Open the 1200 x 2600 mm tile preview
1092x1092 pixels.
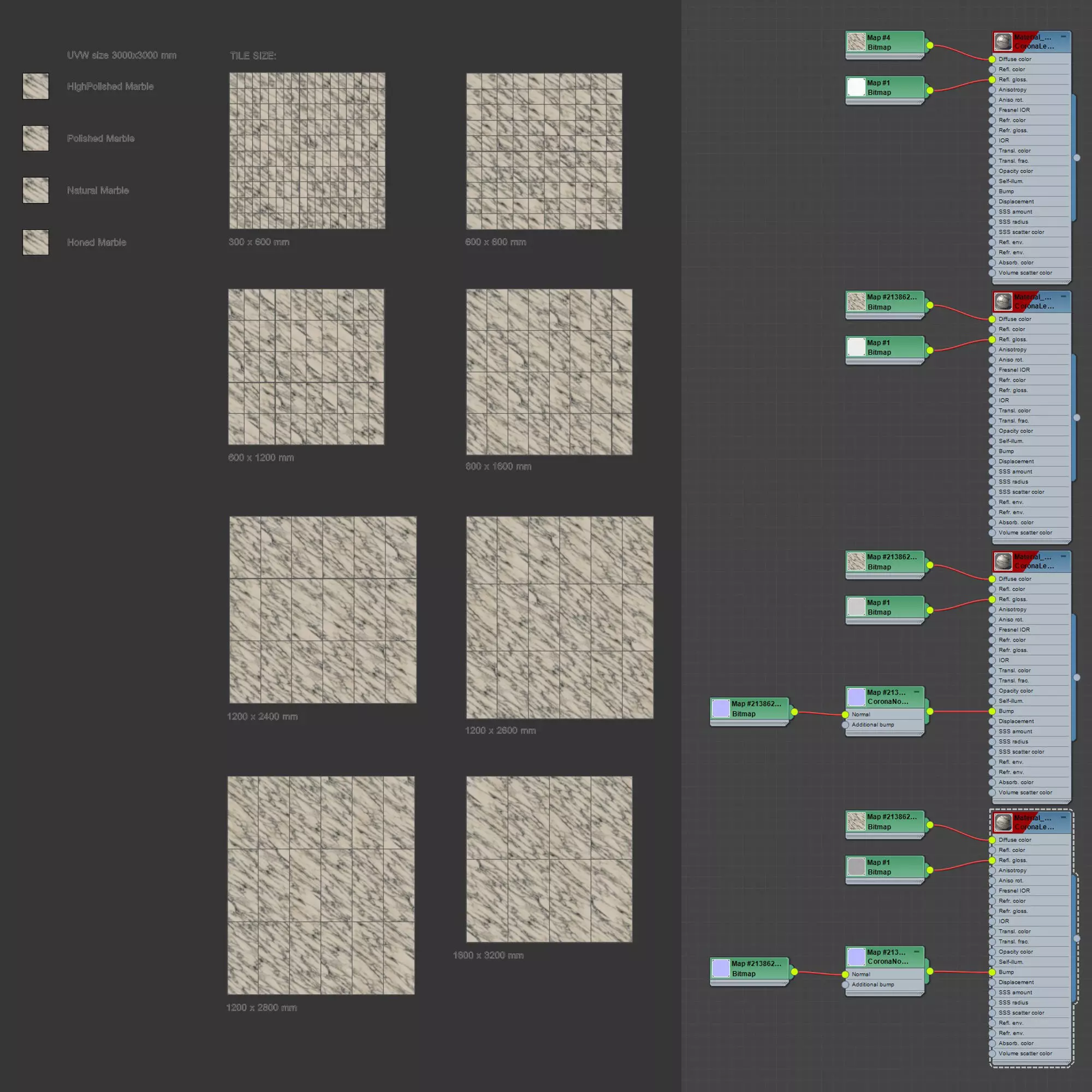(560, 617)
